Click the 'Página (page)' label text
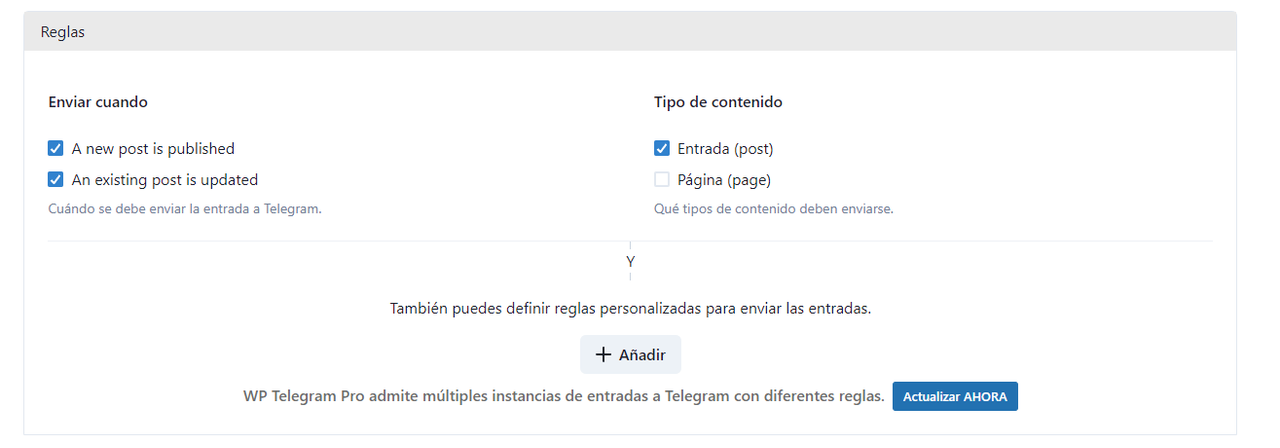This screenshot has height=448, width=1280. [x=725, y=180]
